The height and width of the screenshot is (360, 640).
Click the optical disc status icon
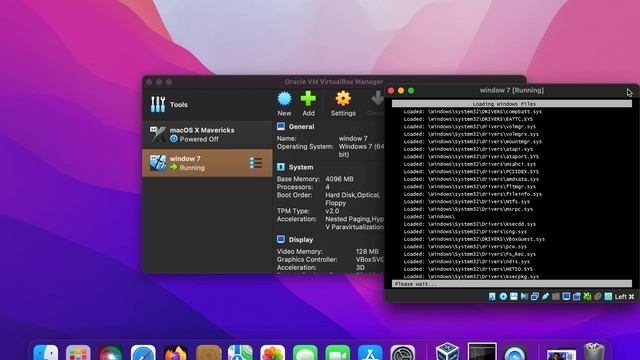[503, 296]
